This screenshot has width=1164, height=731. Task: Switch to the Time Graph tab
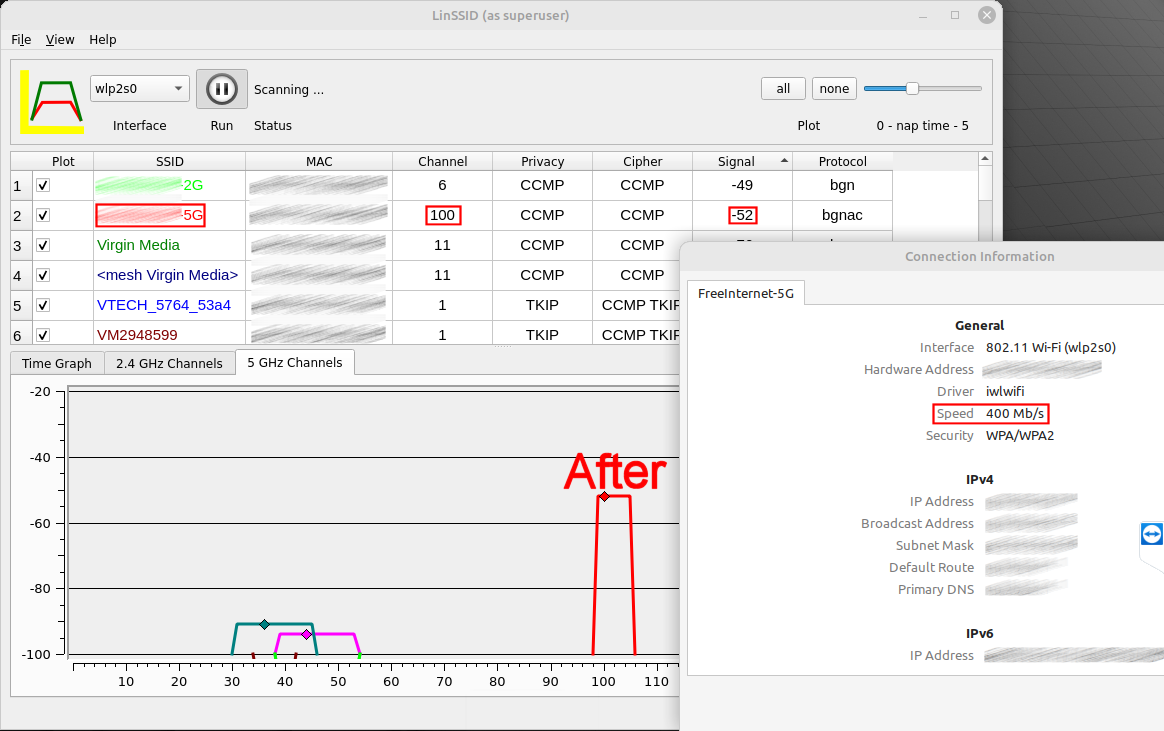pos(57,363)
